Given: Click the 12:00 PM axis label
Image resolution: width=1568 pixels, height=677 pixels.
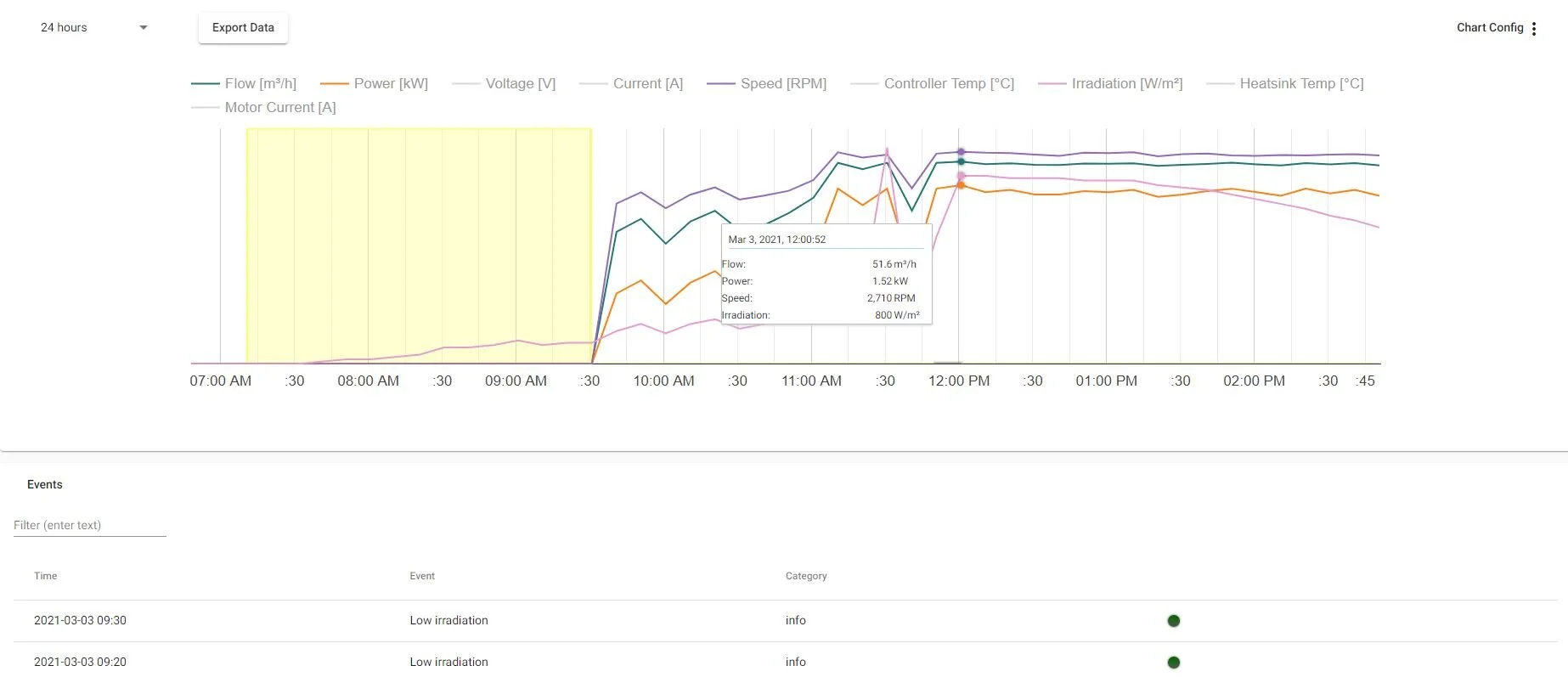Looking at the screenshot, I should pyautogui.click(x=959, y=381).
